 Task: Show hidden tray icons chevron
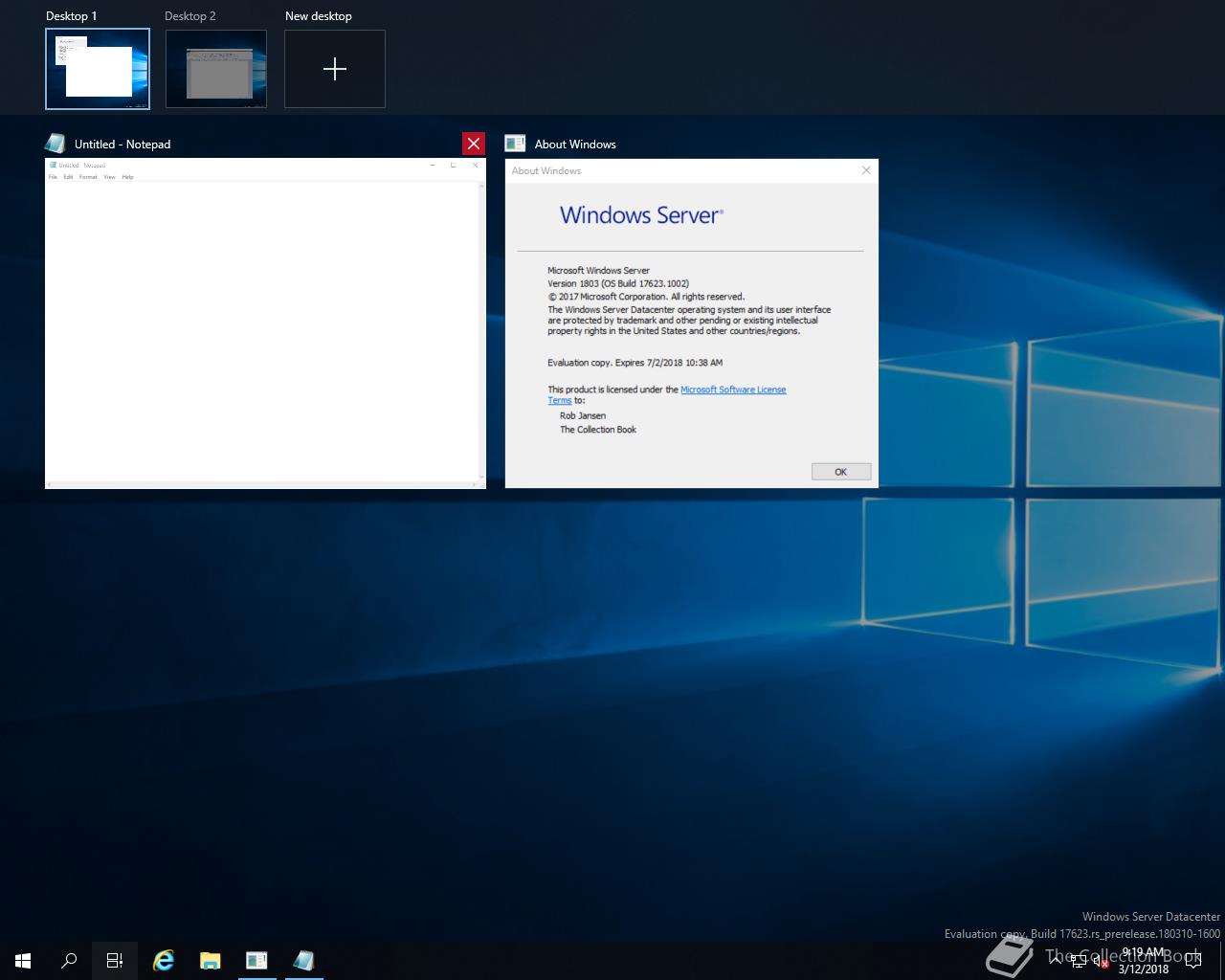tap(1056, 961)
